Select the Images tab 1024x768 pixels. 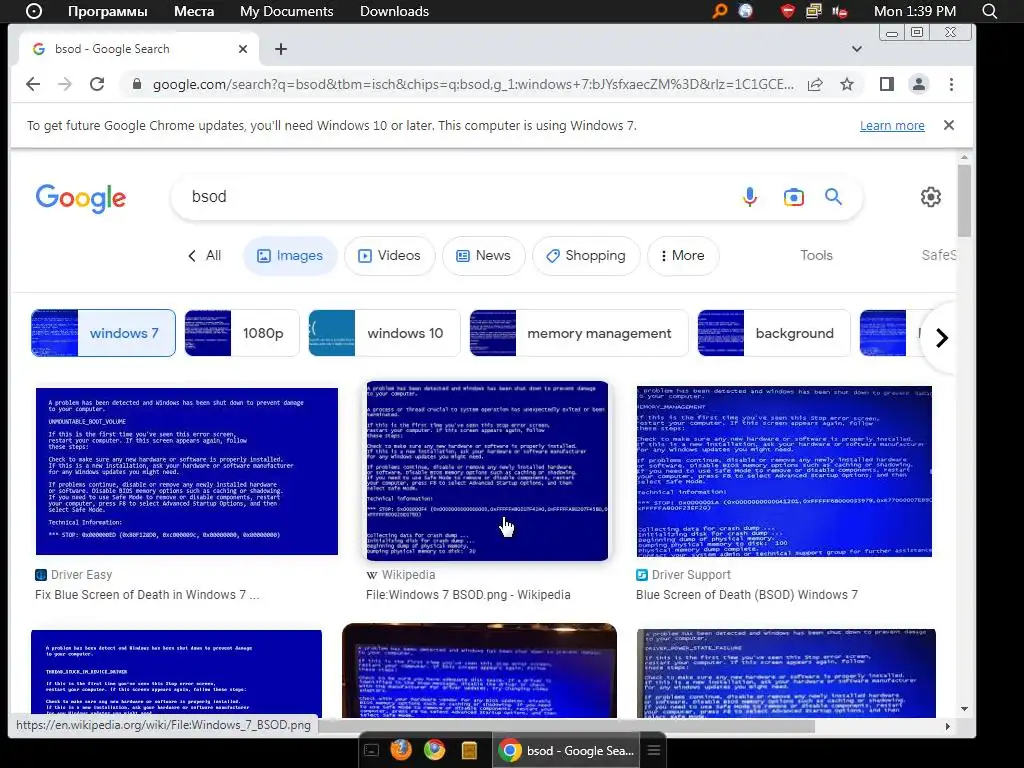pyautogui.click(x=290, y=255)
